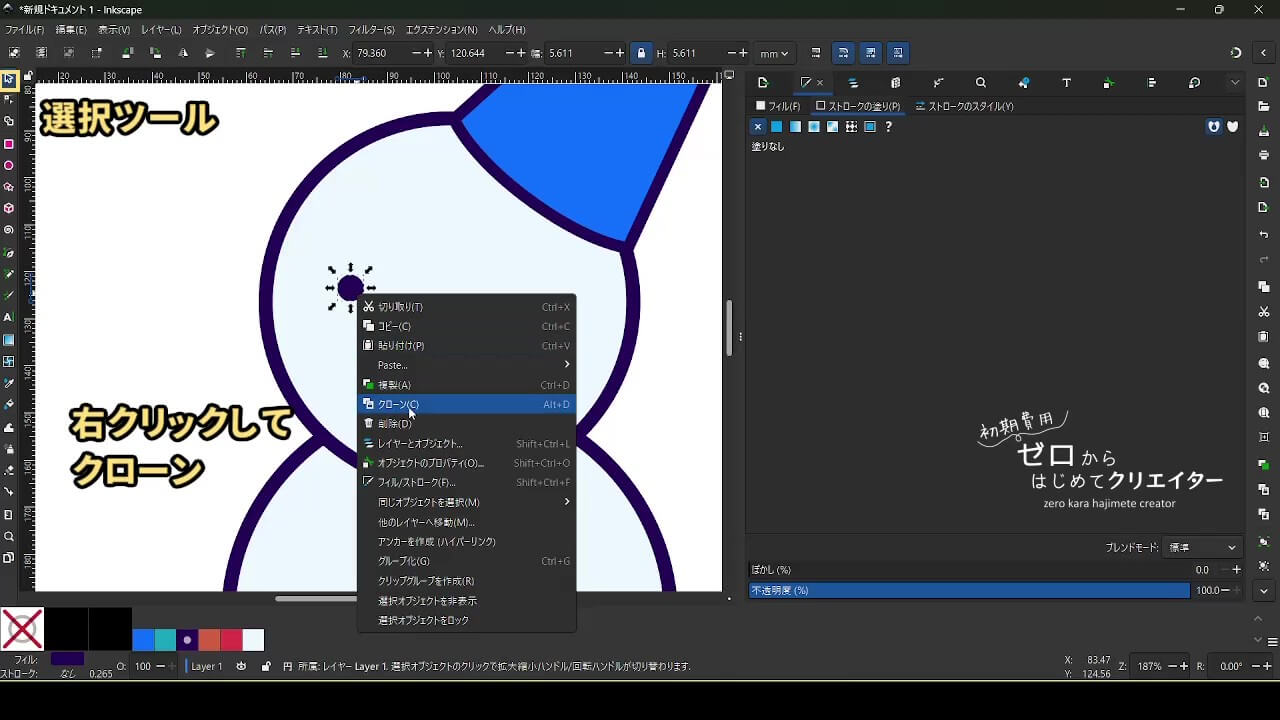Switch to the フィル(F) tab
Image resolution: width=1280 pixels, height=720 pixels.
tap(778, 106)
